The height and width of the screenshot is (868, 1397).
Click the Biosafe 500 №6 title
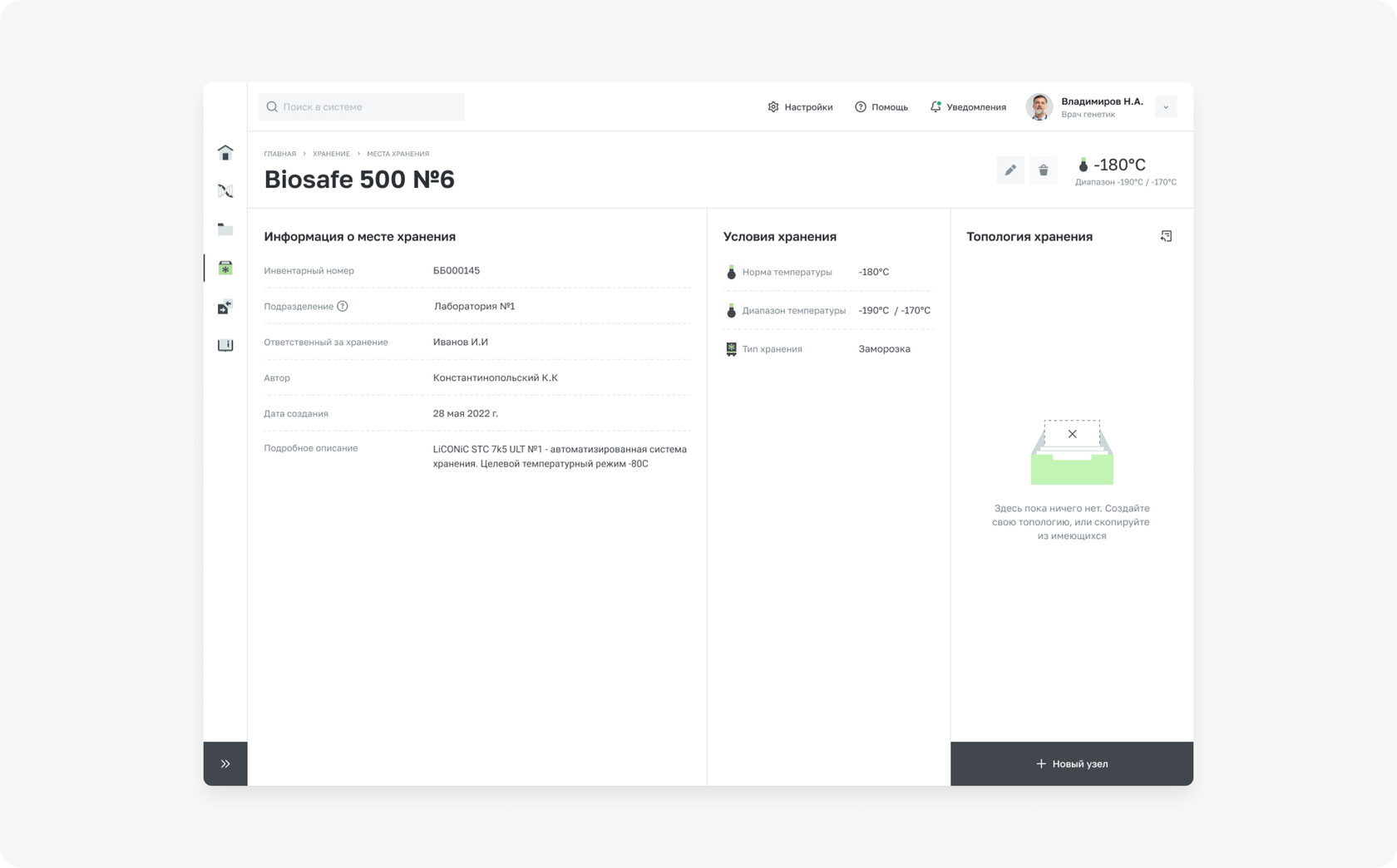click(359, 180)
